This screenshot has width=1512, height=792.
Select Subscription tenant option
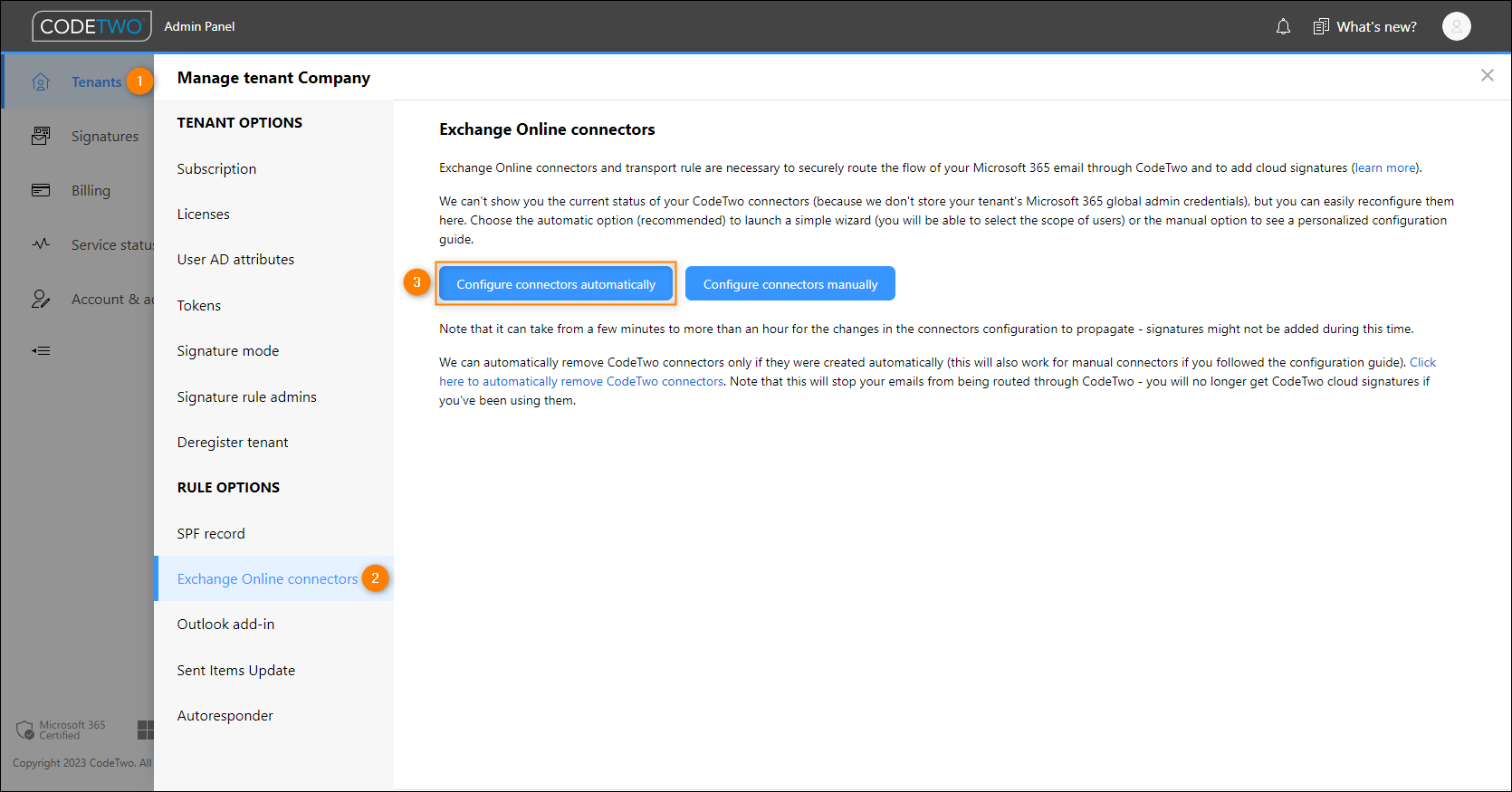pos(273,169)
